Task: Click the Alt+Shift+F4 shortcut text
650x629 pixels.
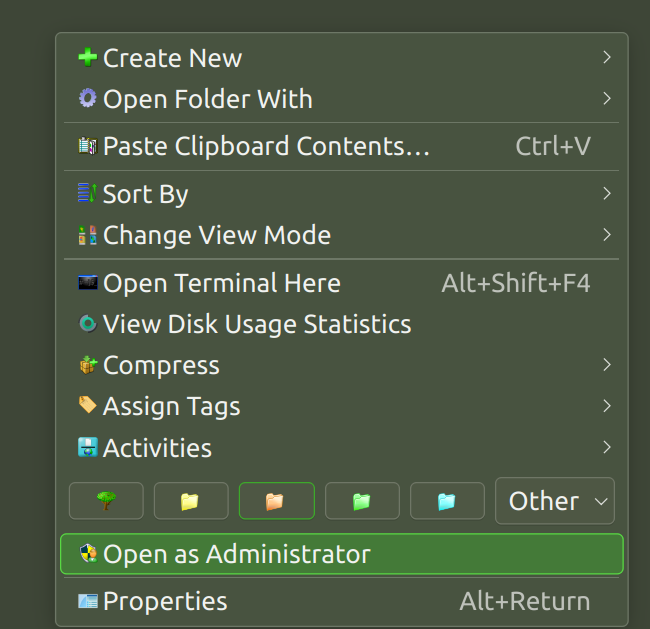Action: click(516, 283)
